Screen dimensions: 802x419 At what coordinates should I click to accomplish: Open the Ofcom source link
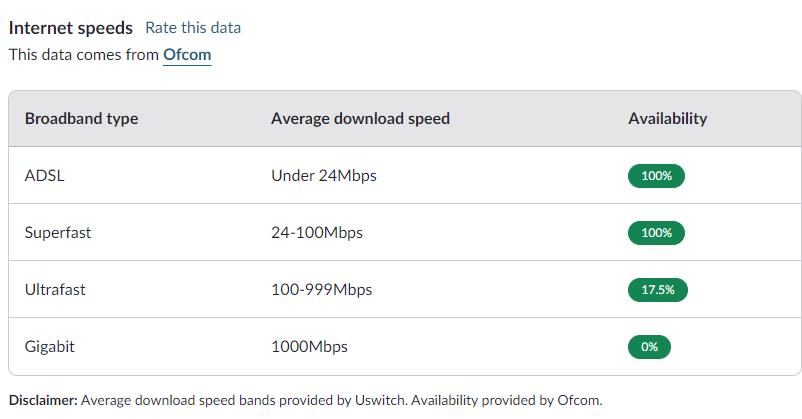click(x=187, y=55)
